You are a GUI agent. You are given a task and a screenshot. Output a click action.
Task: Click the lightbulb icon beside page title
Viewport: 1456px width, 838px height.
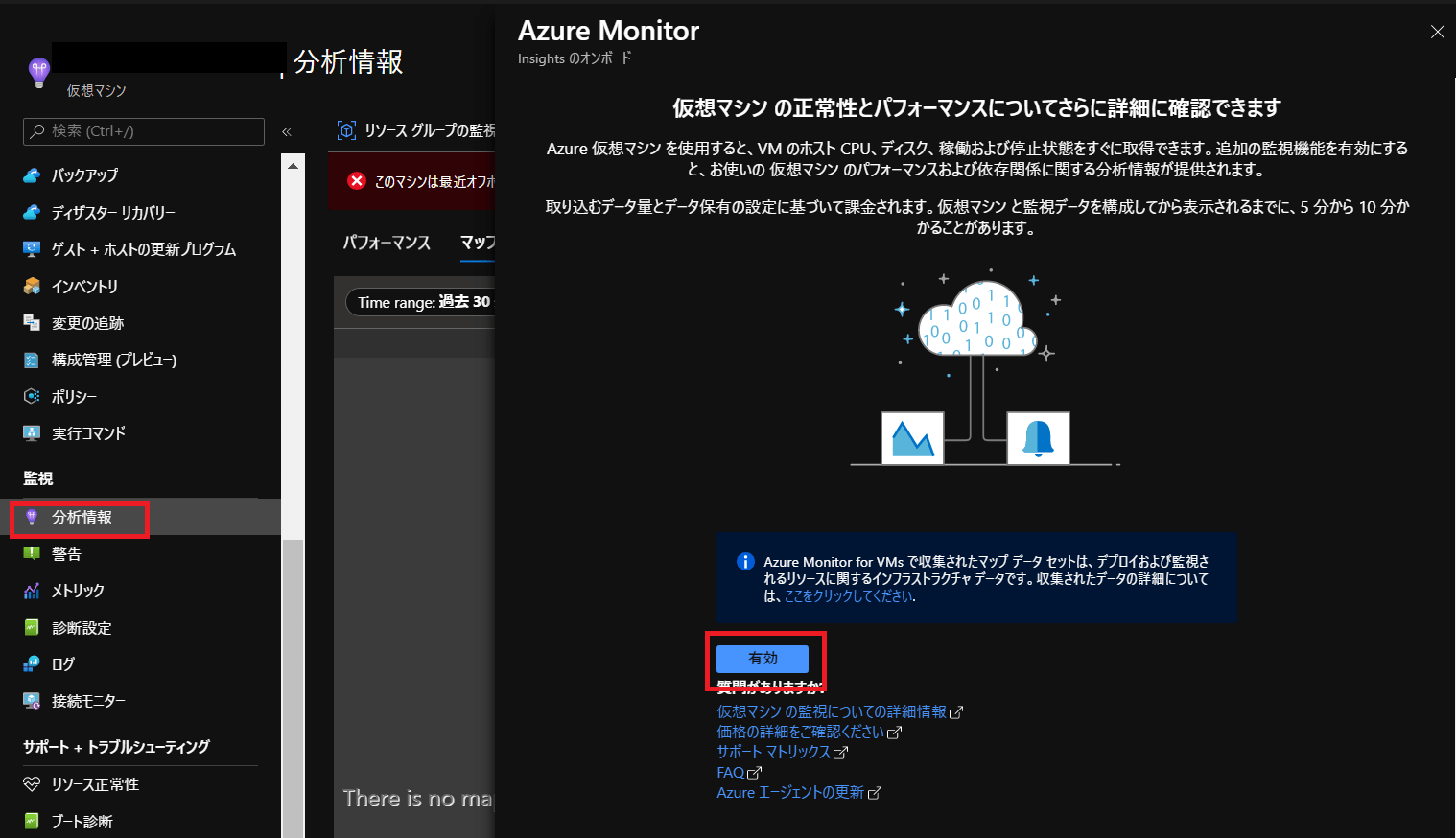tap(38, 71)
